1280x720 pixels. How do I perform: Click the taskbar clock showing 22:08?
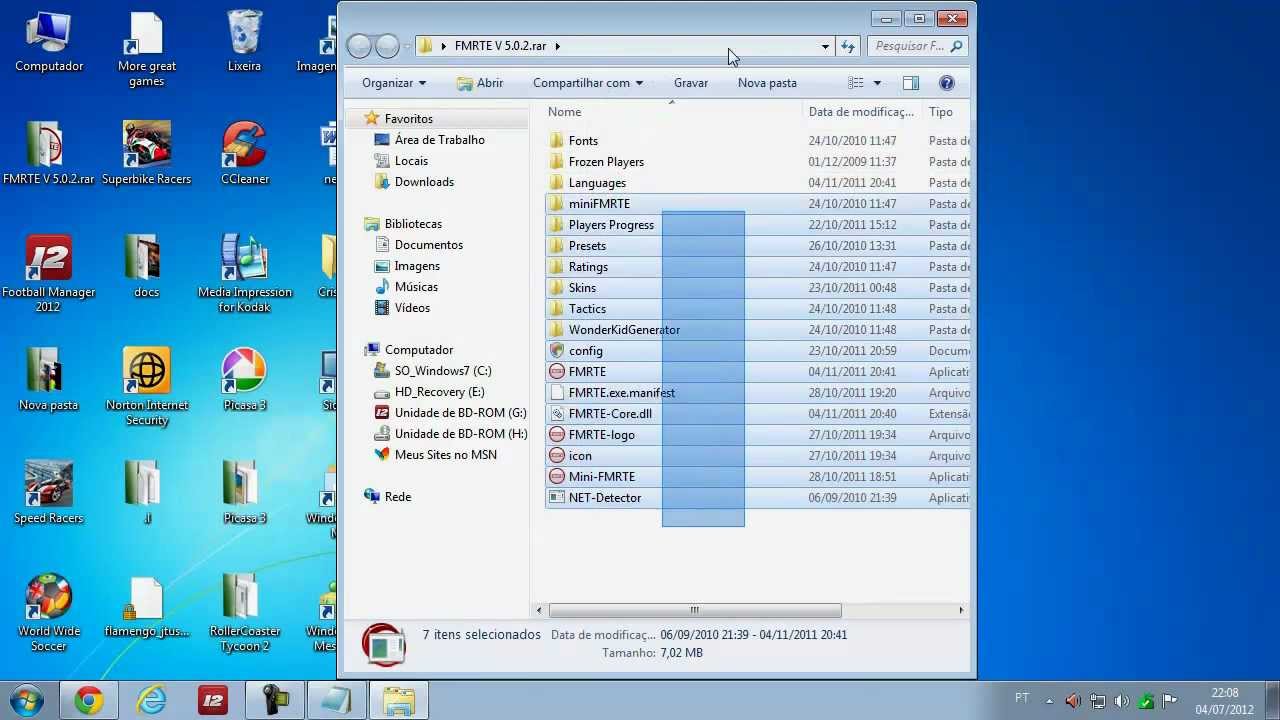click(x=1224, y=701)
